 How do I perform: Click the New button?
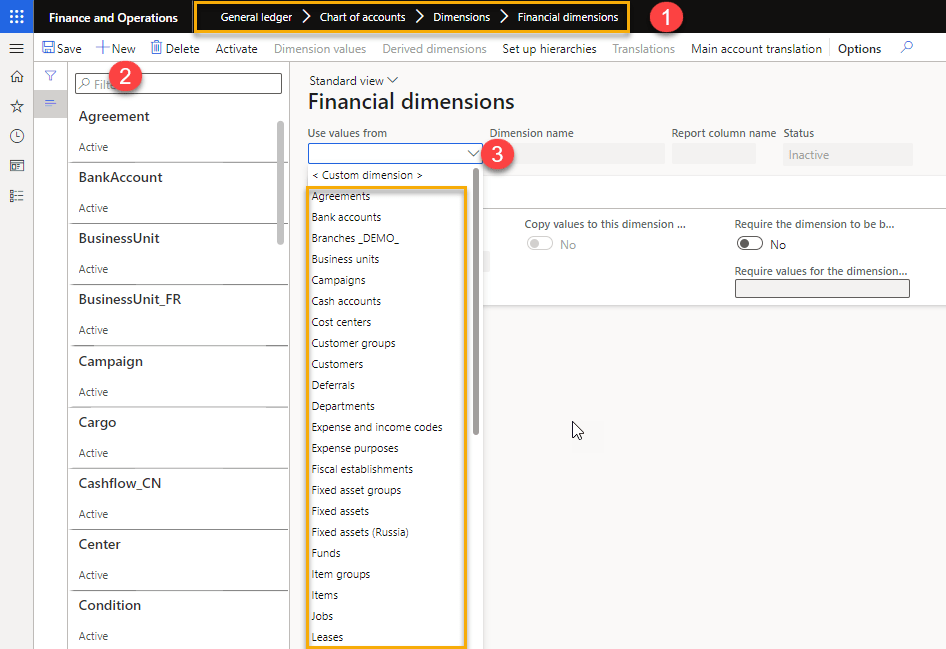click(x=116, y=48)
